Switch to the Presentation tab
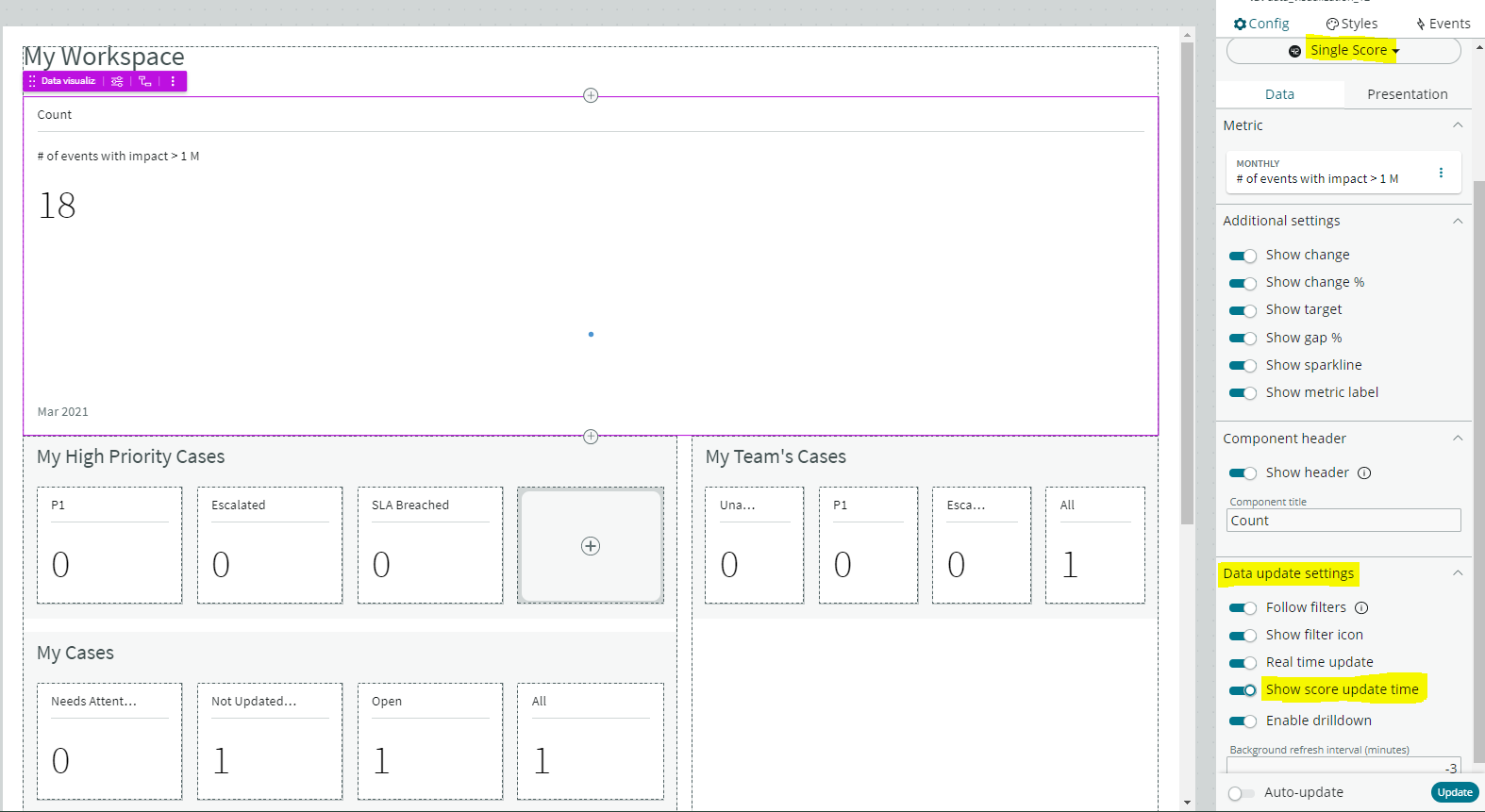 (x=1407, y=94)
